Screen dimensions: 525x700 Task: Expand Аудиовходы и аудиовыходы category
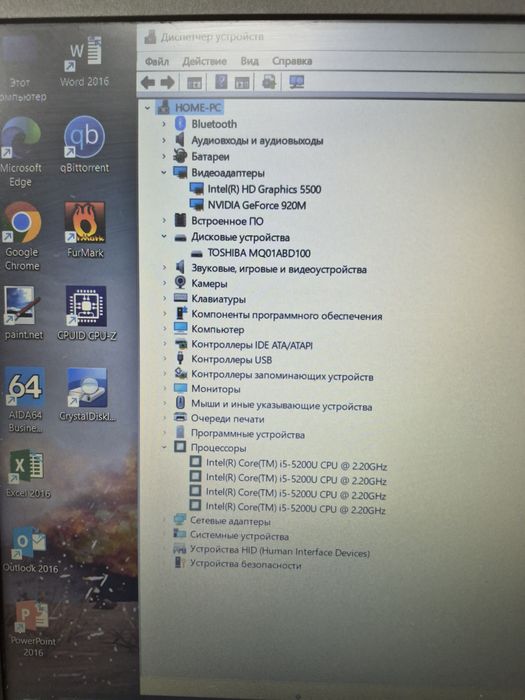tap(164, 140)
